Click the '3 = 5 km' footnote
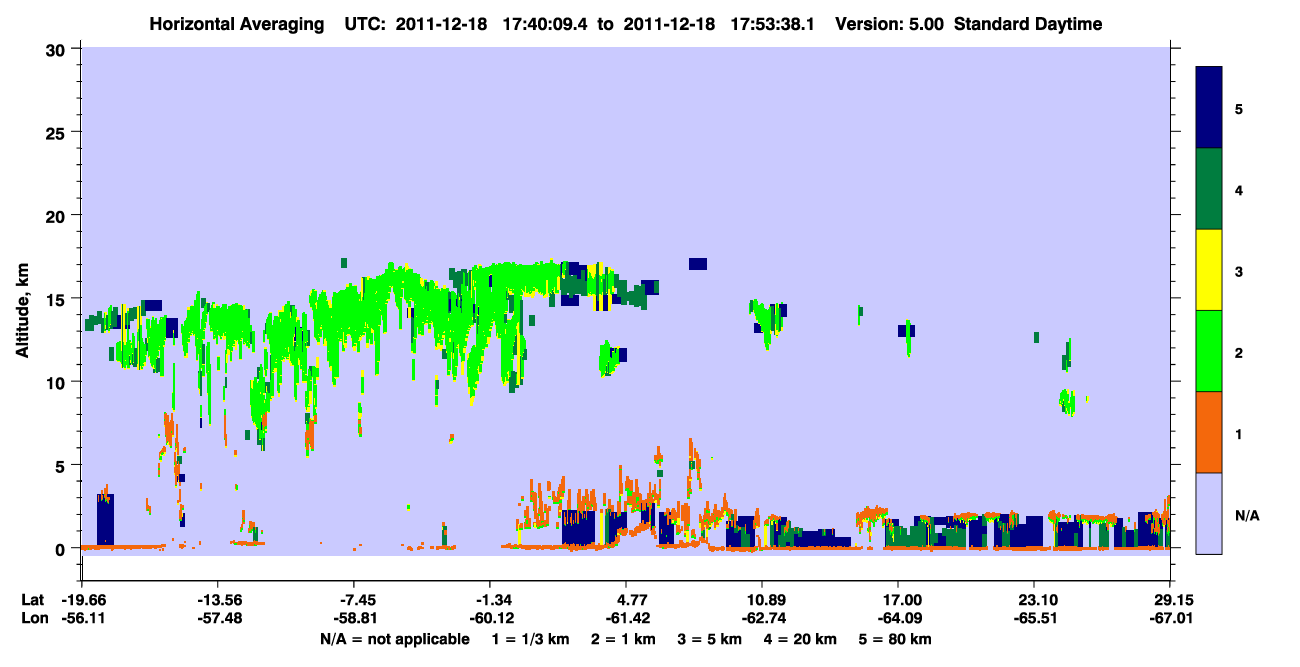 (710, 639)
